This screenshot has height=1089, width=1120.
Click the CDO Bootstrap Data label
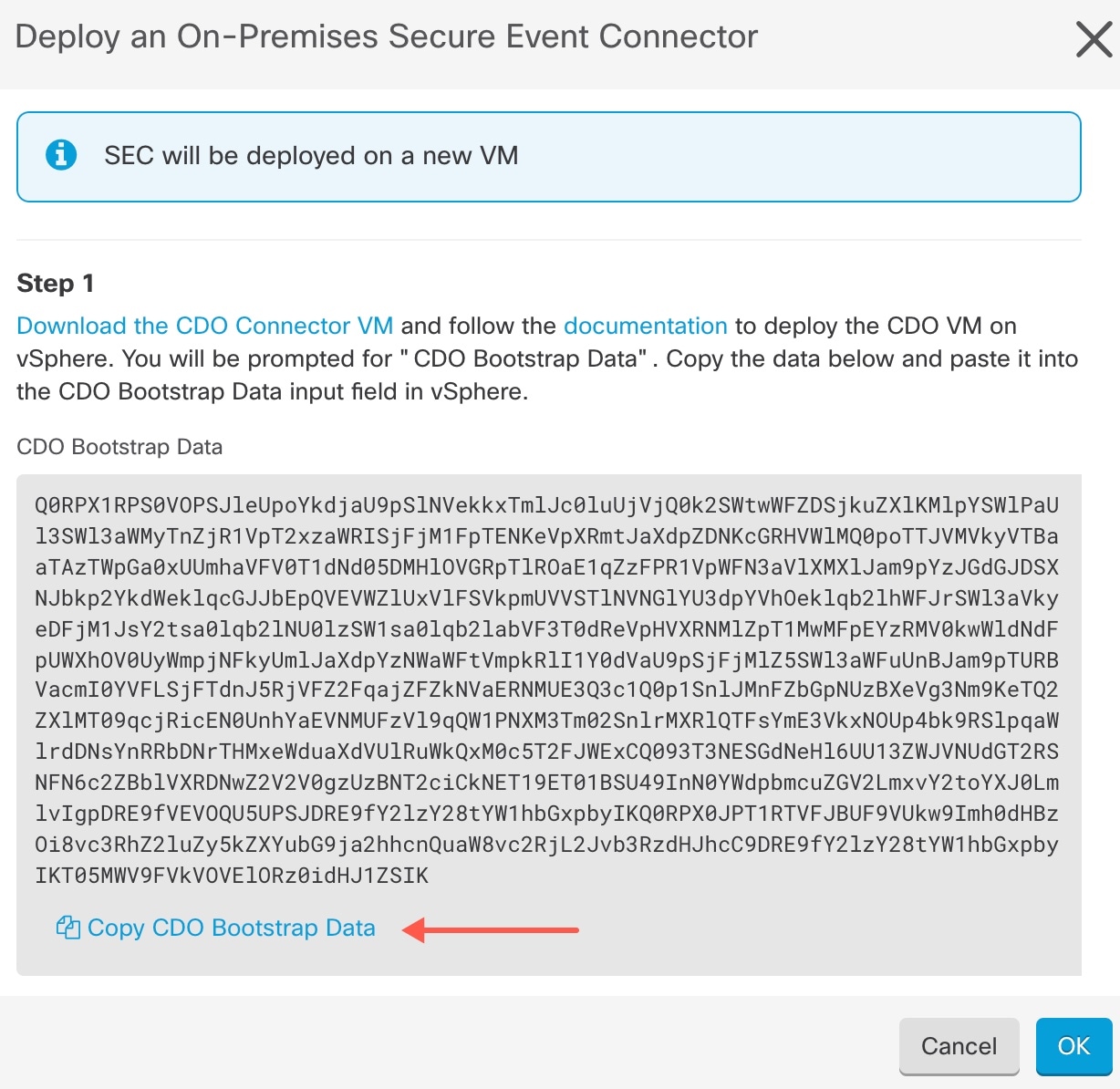point(119,446)
